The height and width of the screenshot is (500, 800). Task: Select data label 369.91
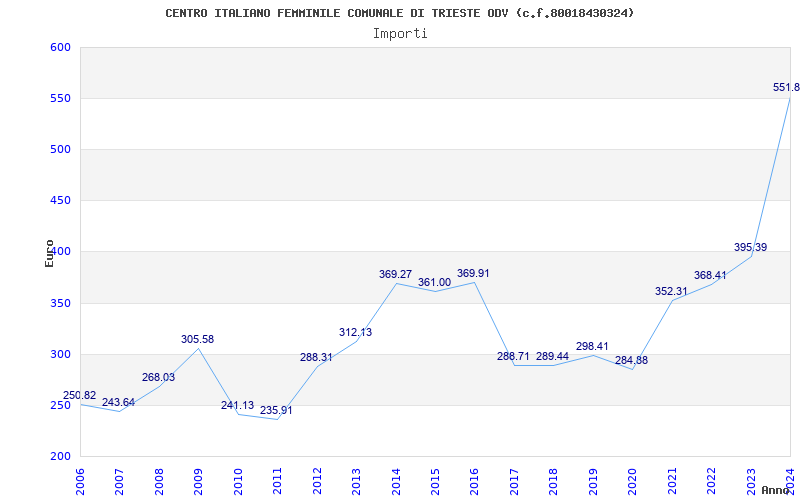(x=473, y=273)
